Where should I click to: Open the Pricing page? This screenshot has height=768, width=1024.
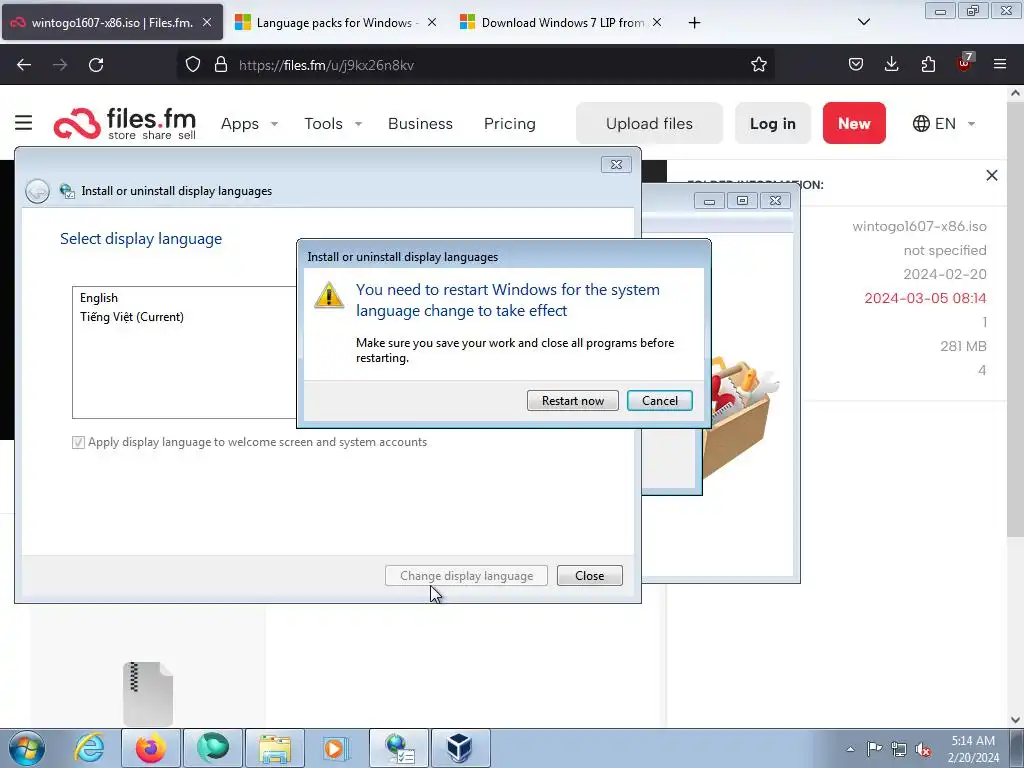[509, 123]
